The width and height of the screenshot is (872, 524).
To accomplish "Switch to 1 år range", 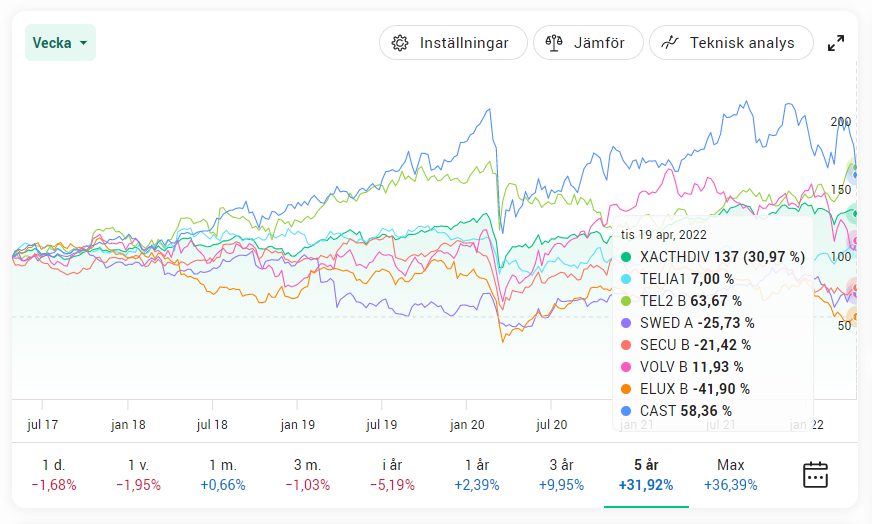I will (477, 475).
